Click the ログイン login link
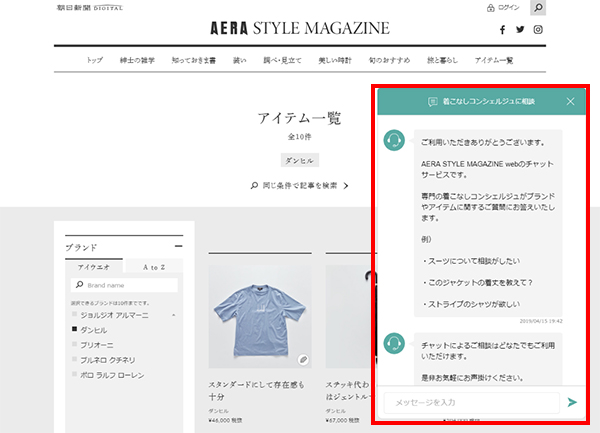Image resolution: width=600 pixels, height=433 pixels. pyautogui.click(x=503, y=8)
